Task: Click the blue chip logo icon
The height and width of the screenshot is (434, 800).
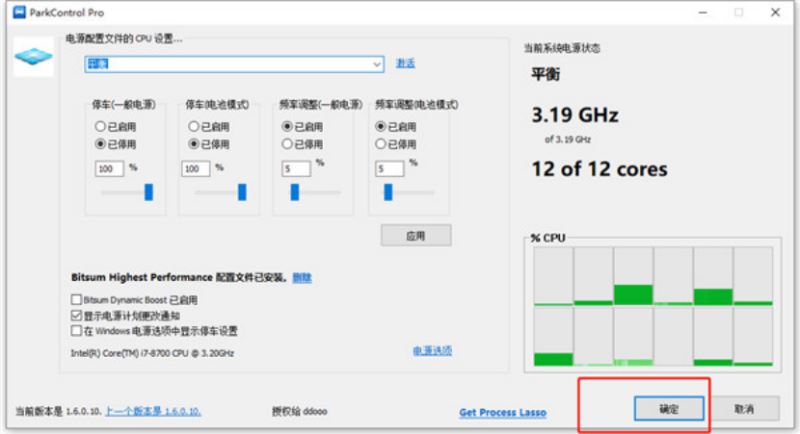Action: pyautogui.click(x=34, y=56)
